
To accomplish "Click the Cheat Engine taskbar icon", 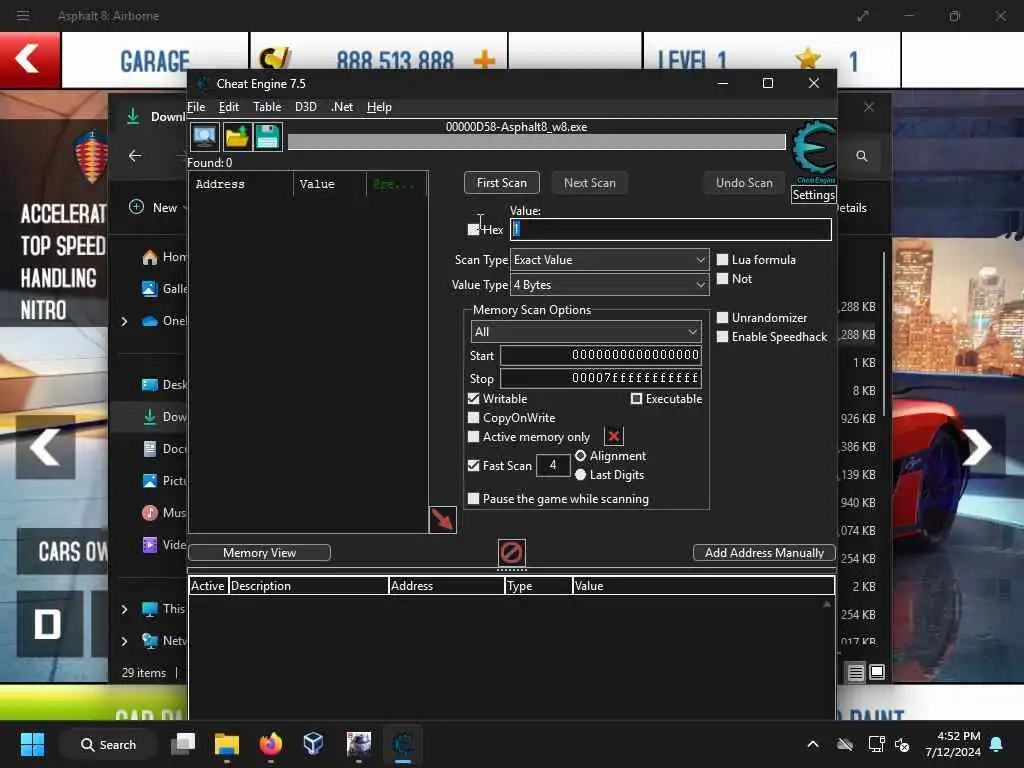I will (x=403, y=744).
